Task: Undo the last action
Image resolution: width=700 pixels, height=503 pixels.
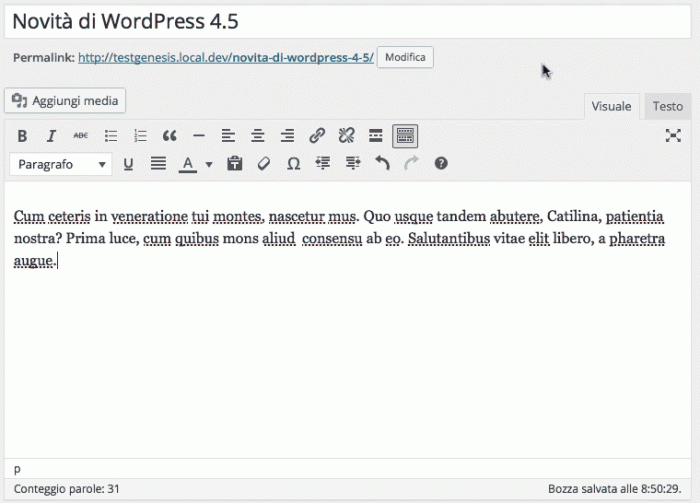Action: 381,163
